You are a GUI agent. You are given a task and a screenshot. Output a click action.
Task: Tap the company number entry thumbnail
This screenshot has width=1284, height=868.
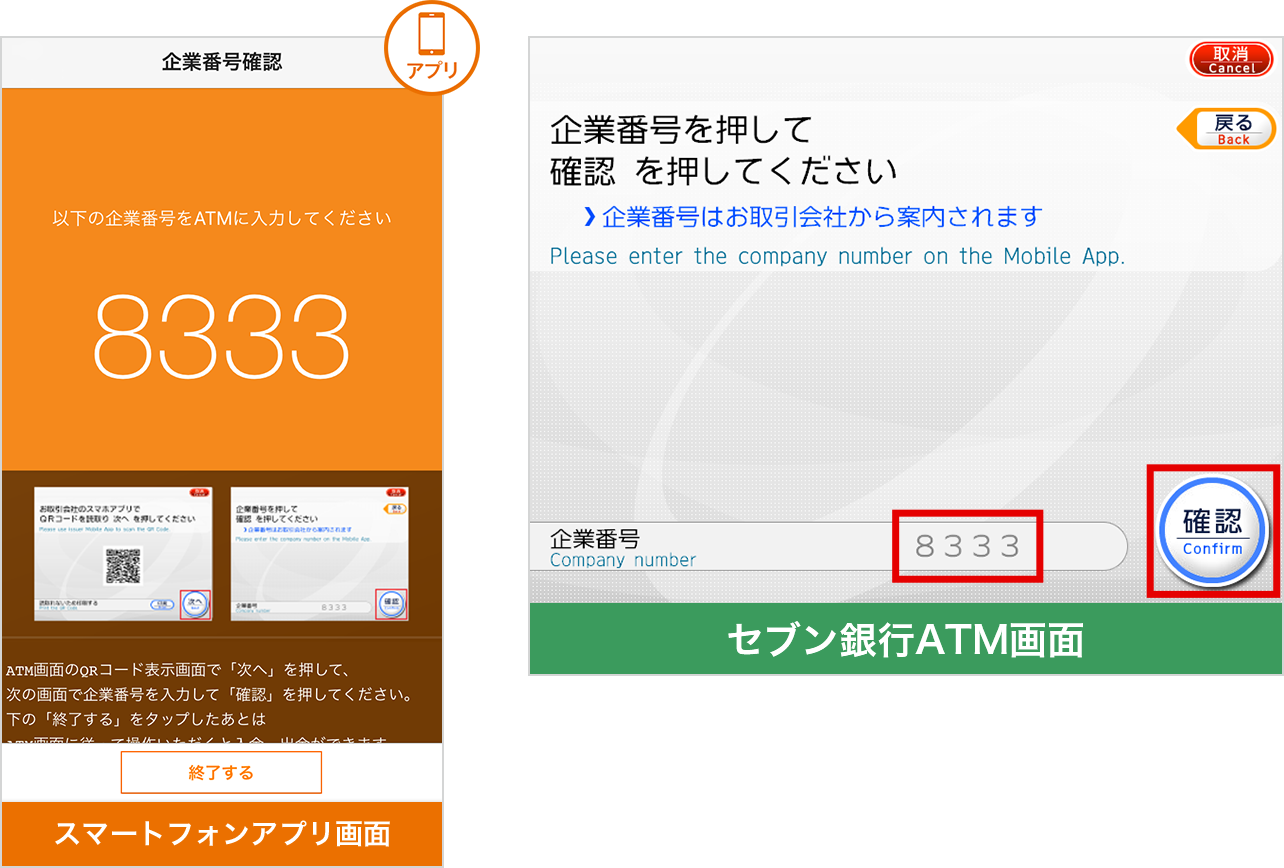click(x=304, y=555)
